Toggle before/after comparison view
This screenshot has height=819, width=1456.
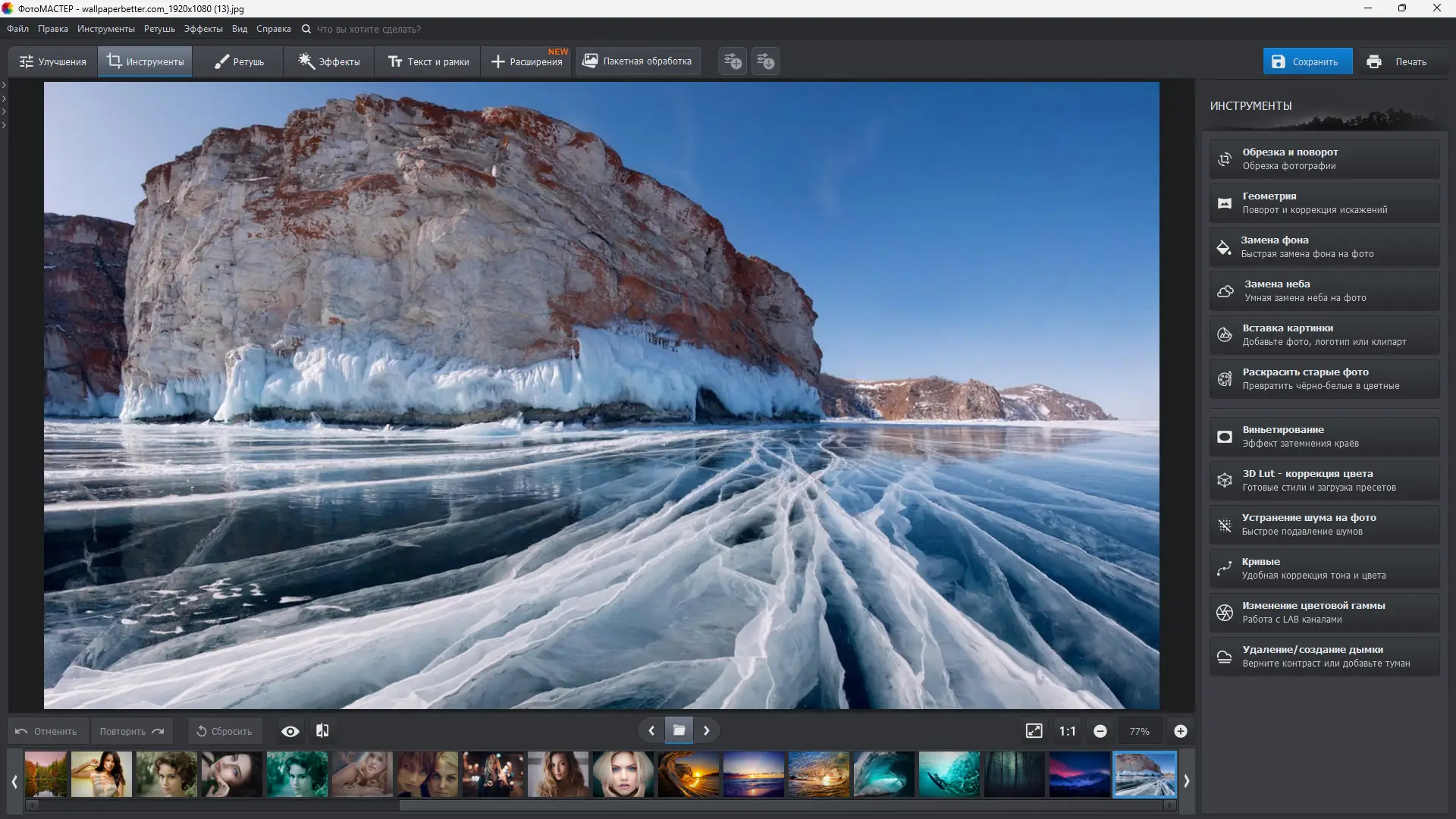click(322, 731)
